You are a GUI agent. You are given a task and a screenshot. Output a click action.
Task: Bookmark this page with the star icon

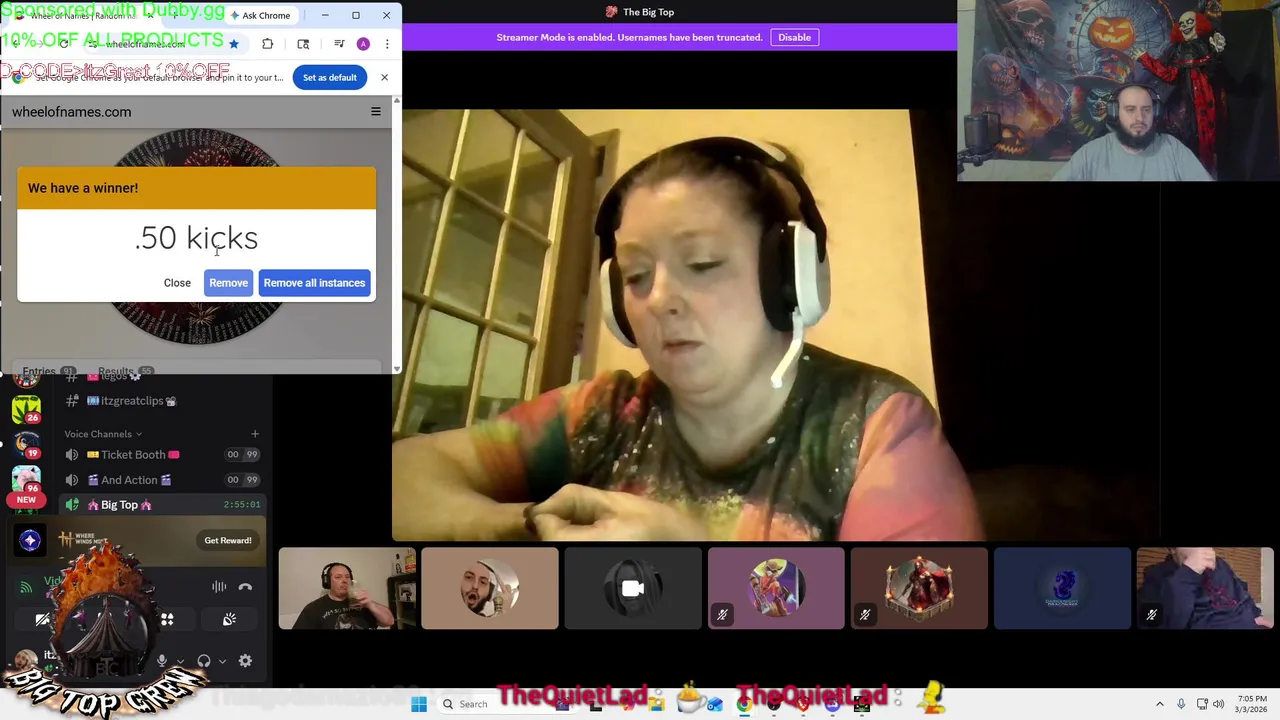pos(234,44)
